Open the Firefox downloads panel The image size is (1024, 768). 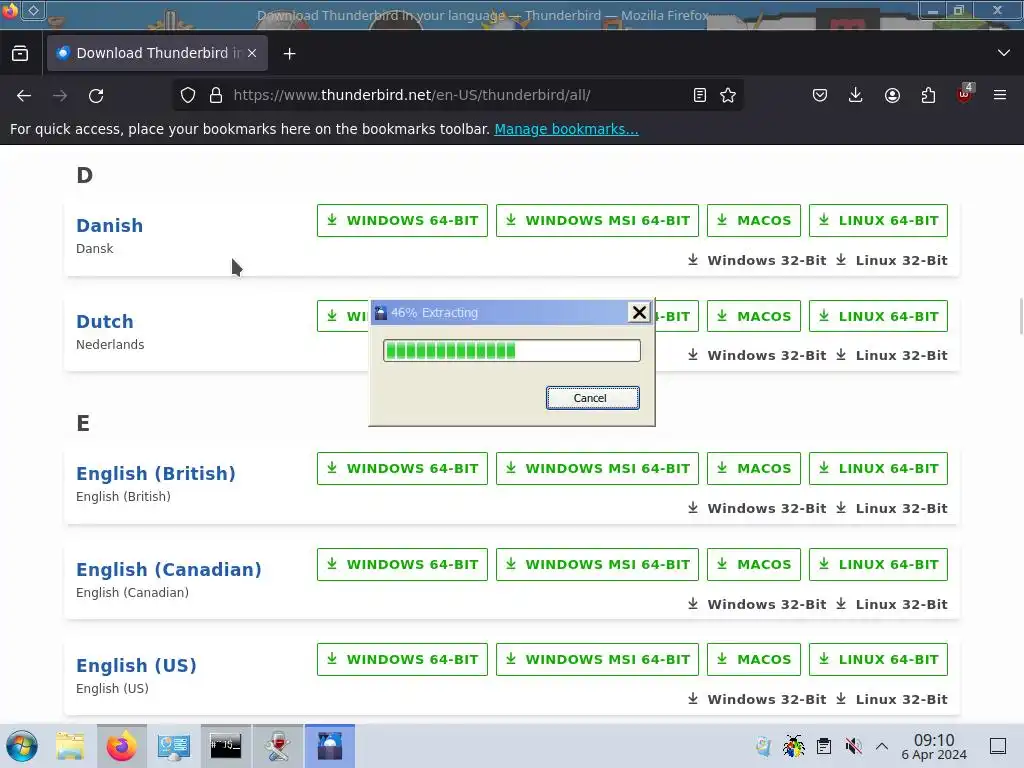(x=856, y=95)
